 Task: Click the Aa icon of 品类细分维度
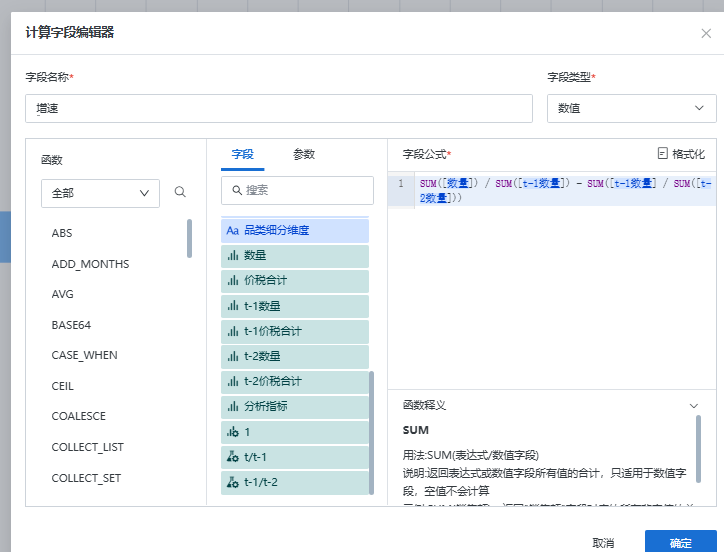pos(232,230)
